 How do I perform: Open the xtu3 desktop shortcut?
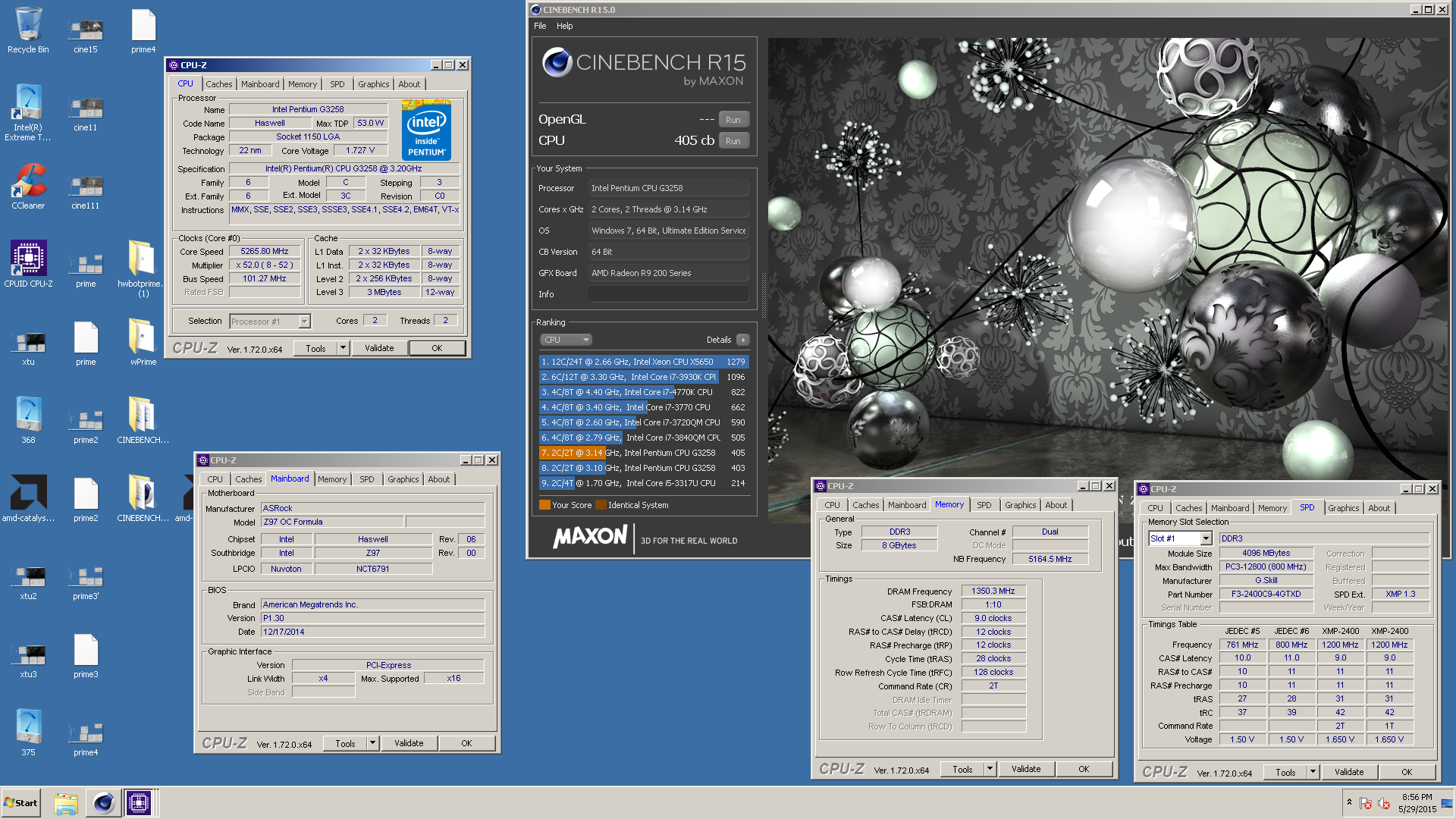tap(28, 660)
